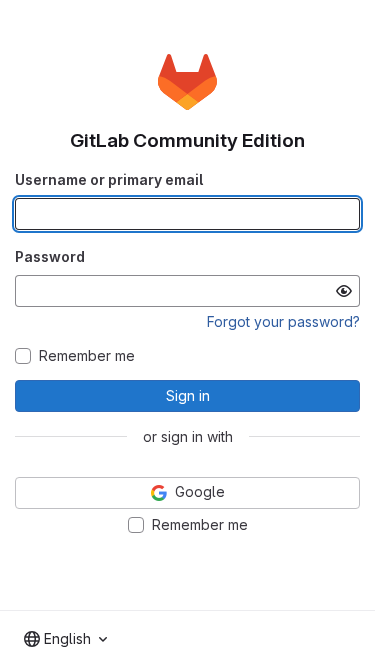Tick the Remember me checkbox below Google
The height and width of the screenshot is (667, 375).
pyautogui.click(x=136, y=525)
